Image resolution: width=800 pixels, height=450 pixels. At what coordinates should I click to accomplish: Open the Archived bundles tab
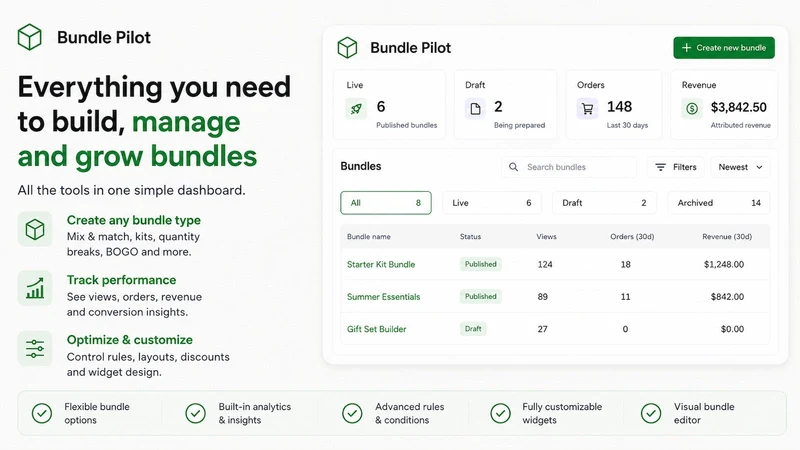pyautogui.click(x=719, y=203)
